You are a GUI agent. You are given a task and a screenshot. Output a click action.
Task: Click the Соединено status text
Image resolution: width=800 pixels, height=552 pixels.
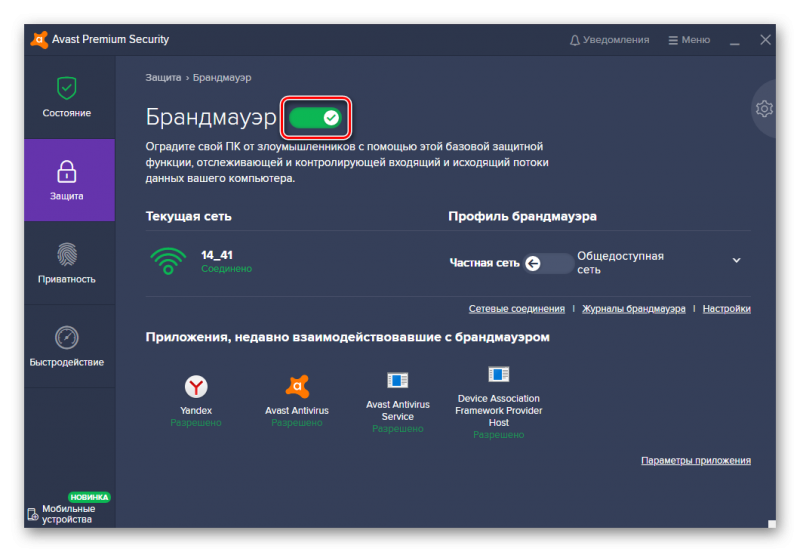(227, 269)
